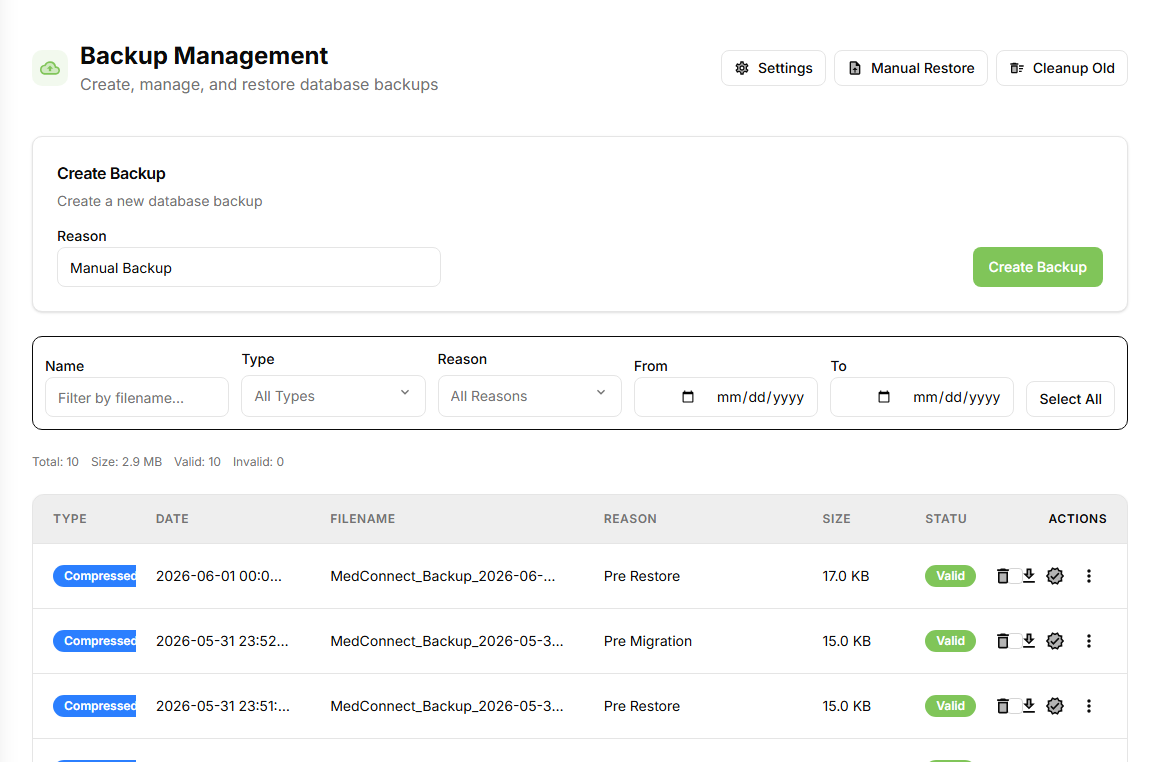The image size is (1160, 762).
Task: Click the cloud upload backup logo icon
Action: pos(50,68)
